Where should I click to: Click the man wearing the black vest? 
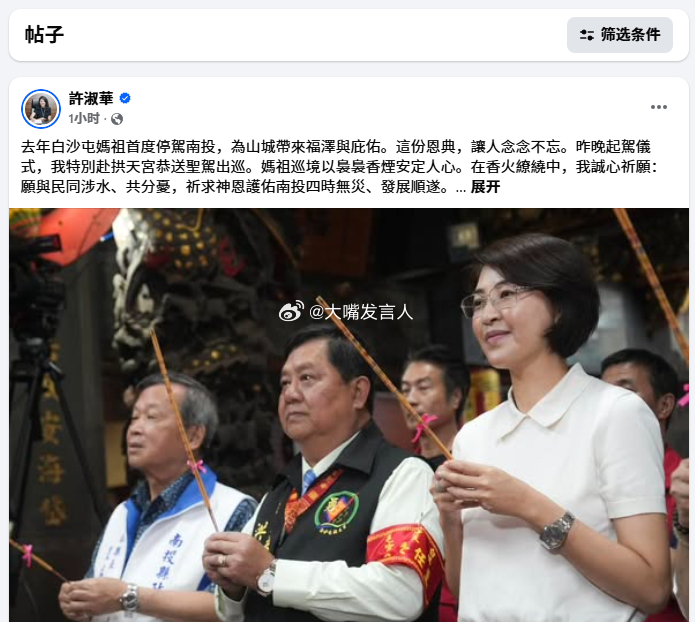(x=324, y=477)
